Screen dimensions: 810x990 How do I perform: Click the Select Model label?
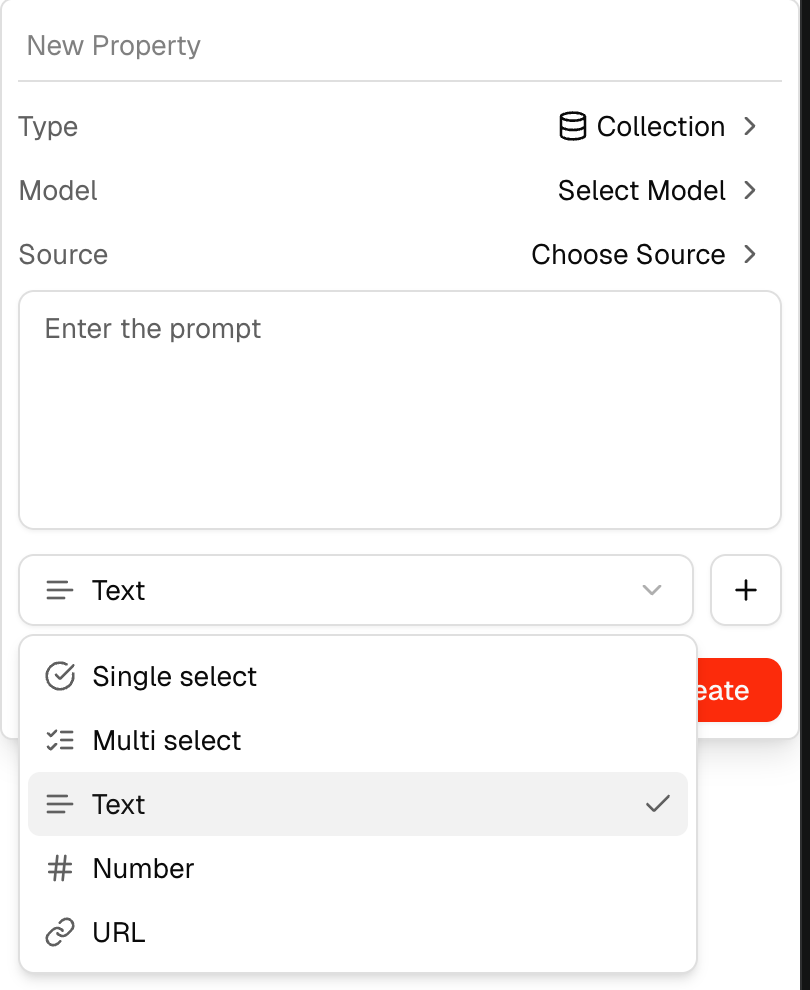(641, 190)
